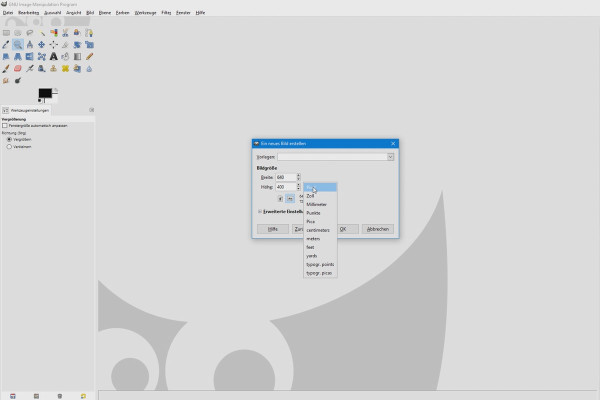
Task: Open the Ebene menu
Action: click(x=105, y=13)
